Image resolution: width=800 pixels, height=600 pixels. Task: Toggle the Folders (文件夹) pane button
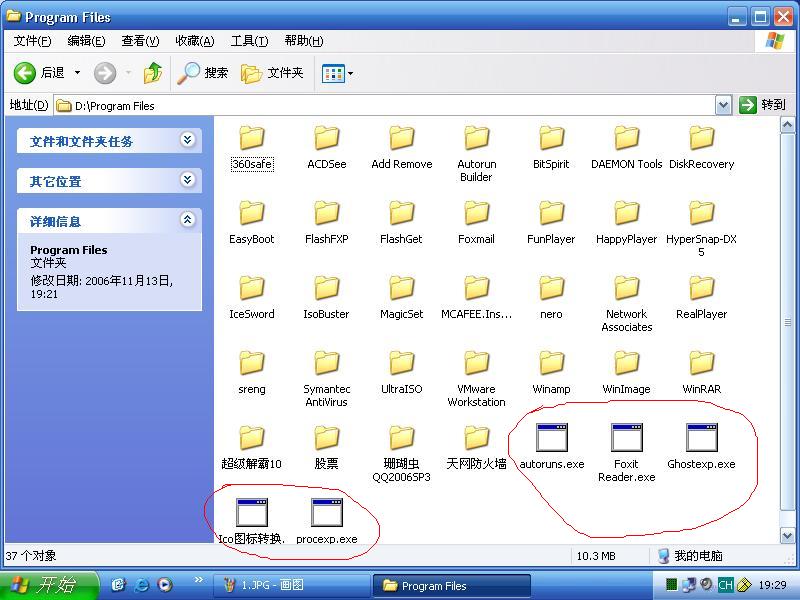click(272, 73)
